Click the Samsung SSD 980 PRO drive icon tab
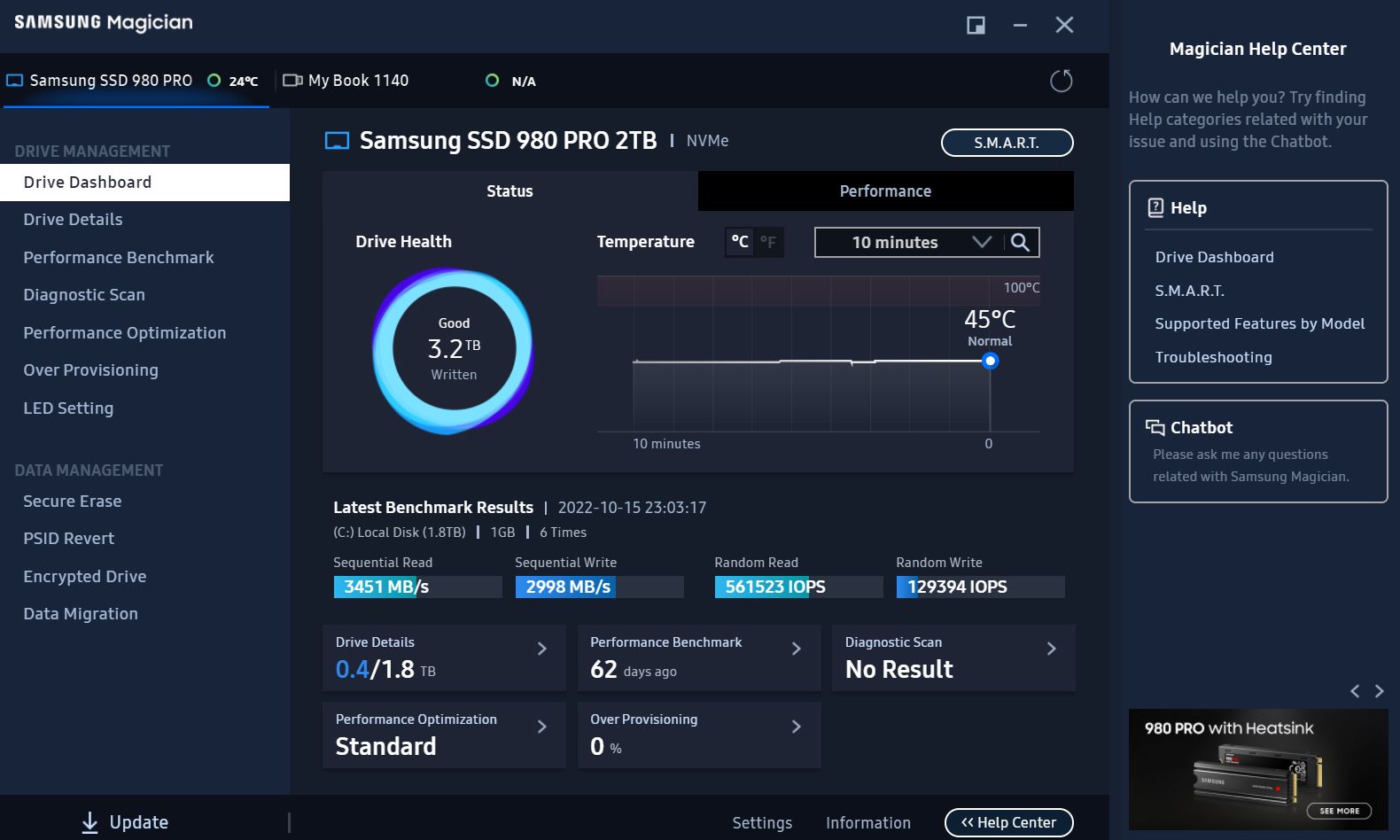 (14, 81)
